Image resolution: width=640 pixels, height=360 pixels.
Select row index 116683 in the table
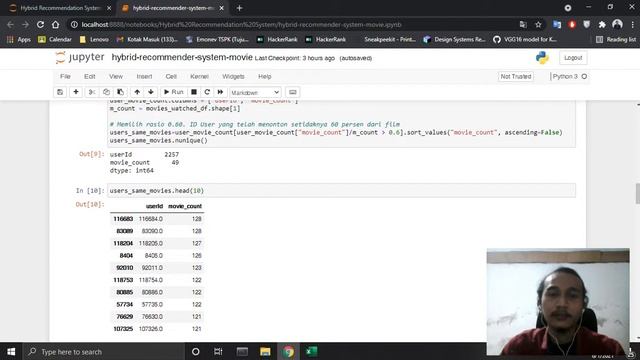pos(123,219)
